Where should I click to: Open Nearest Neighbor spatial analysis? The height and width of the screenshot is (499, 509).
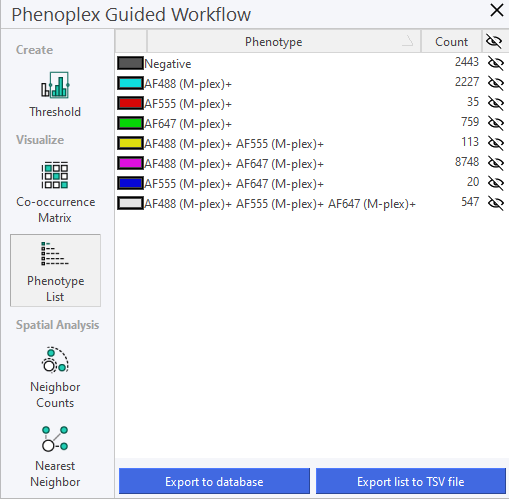coord(55,456)
